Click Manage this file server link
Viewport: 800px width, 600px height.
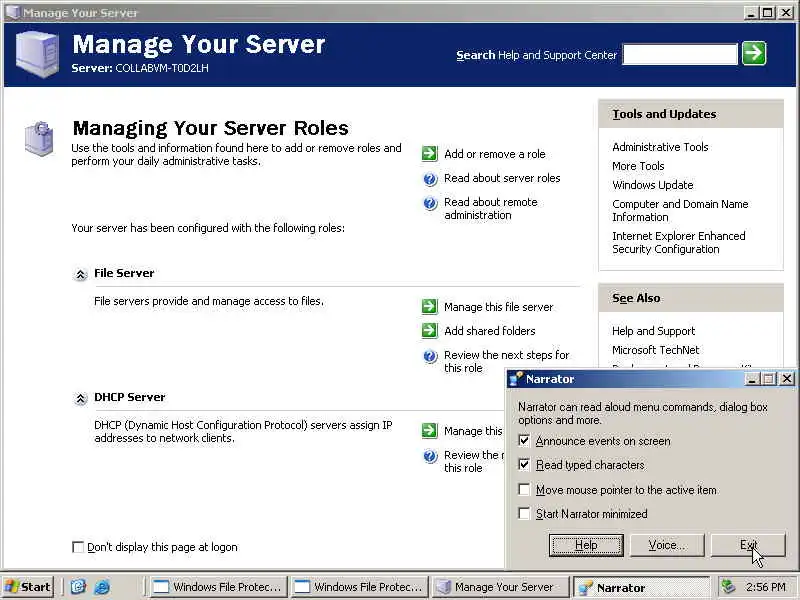click(x=498, y=307)
